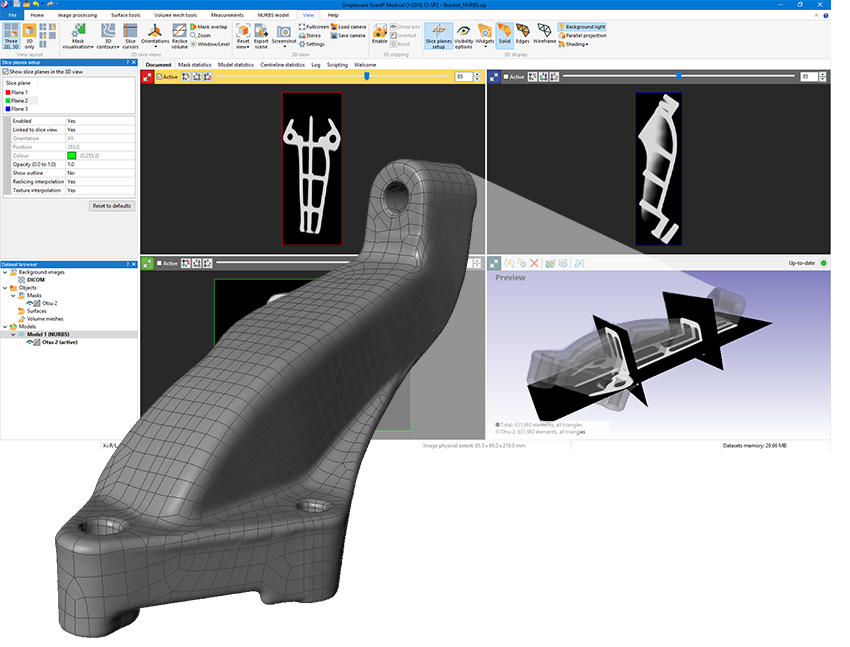
Task: Open Visibility options
Action: click(x=464, y=36)
